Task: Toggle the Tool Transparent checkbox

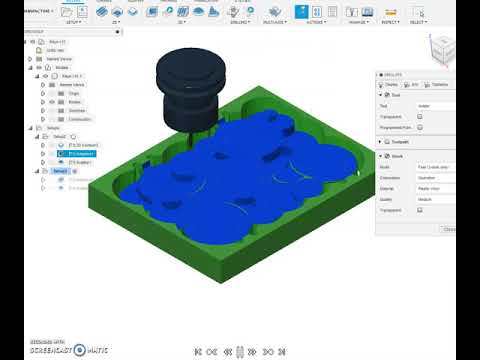Action: tap(420, 117)
